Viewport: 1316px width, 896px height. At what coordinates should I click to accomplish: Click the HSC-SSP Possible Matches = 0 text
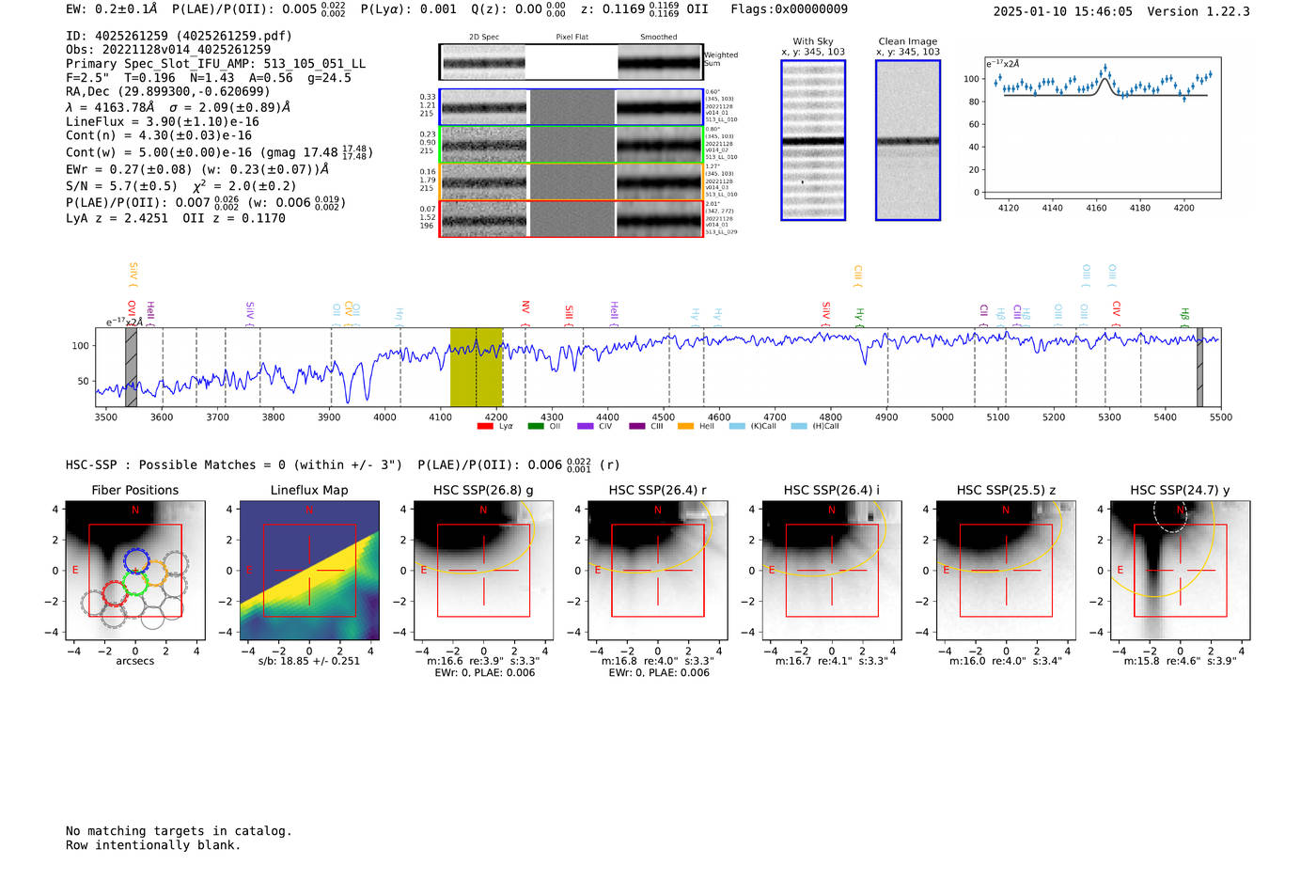pos(234,464)
